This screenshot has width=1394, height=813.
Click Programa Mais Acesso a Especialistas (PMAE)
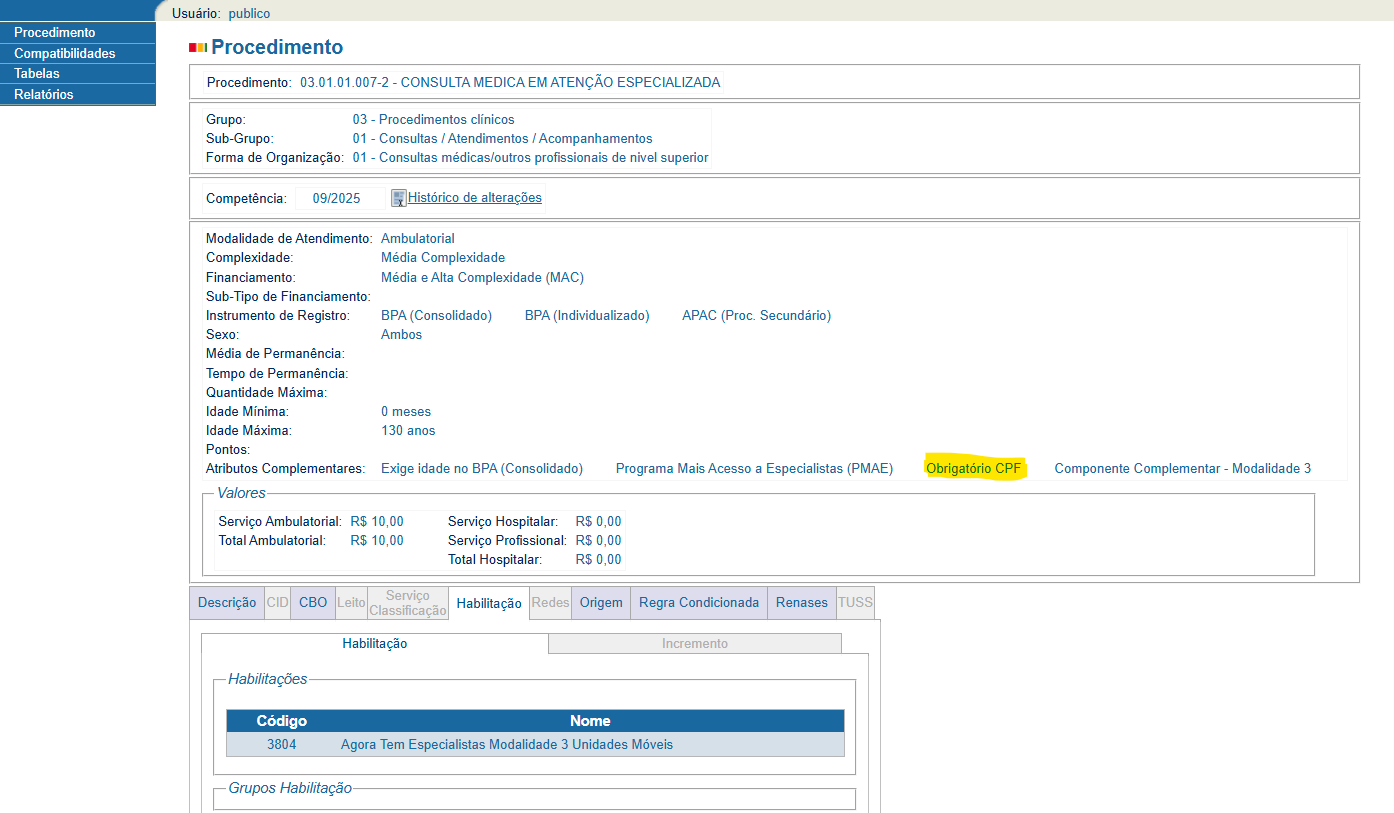754,469
